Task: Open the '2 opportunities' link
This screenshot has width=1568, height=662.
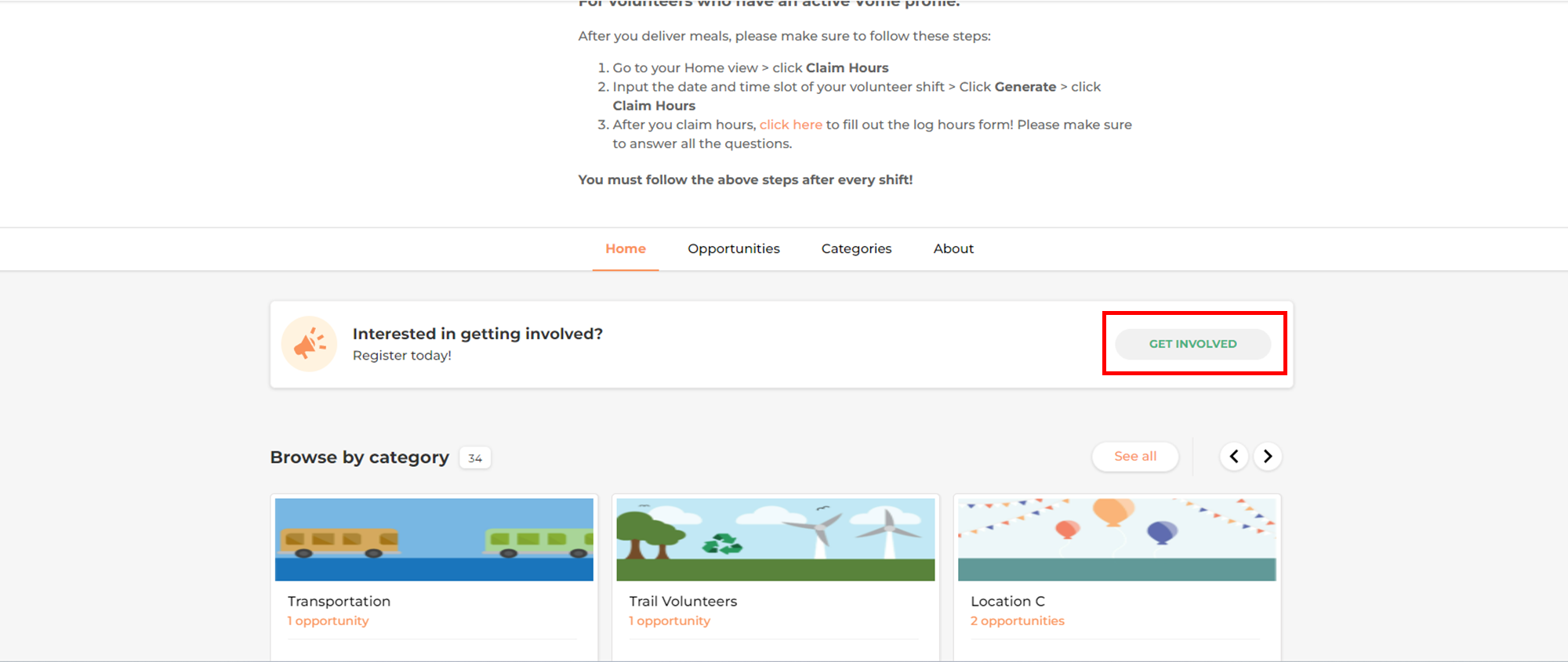Action: tap(1018, 620)
